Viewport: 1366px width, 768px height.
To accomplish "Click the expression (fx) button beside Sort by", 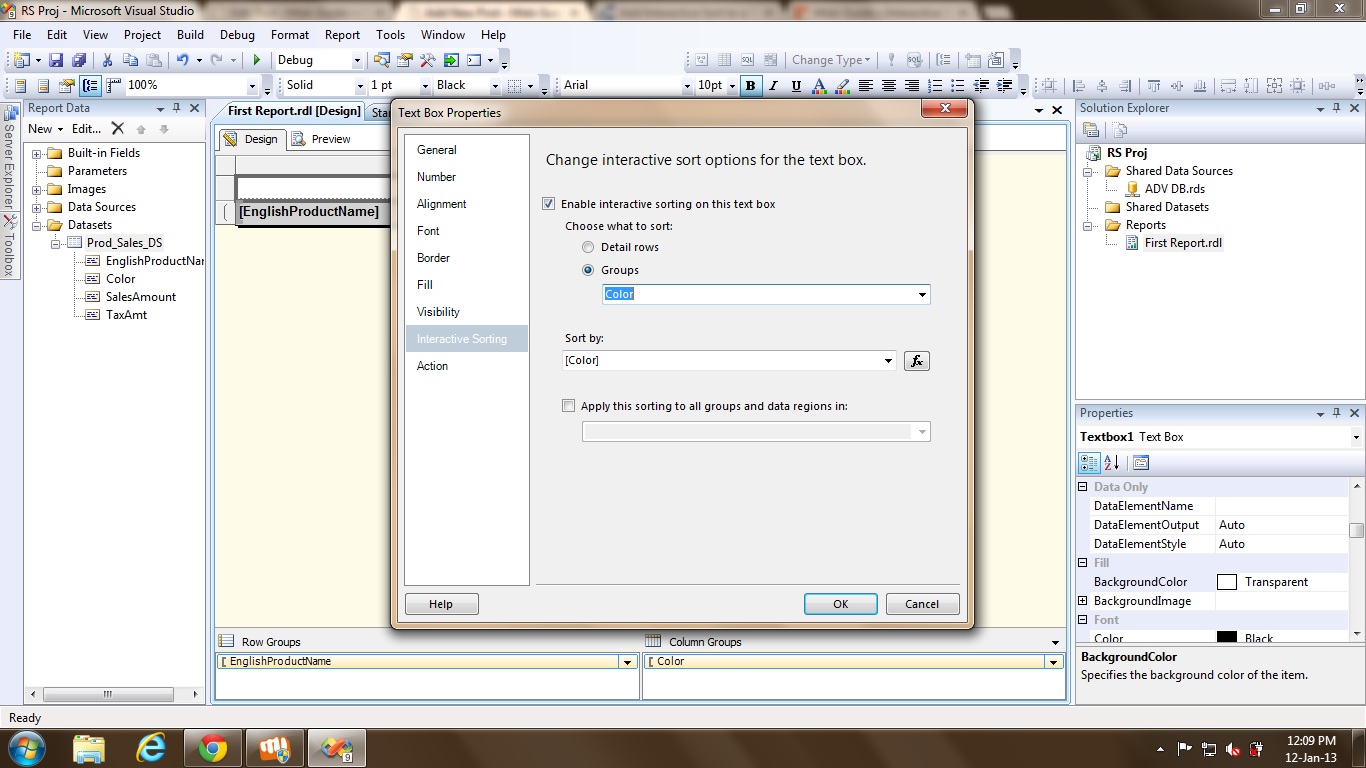I will 916,361.
